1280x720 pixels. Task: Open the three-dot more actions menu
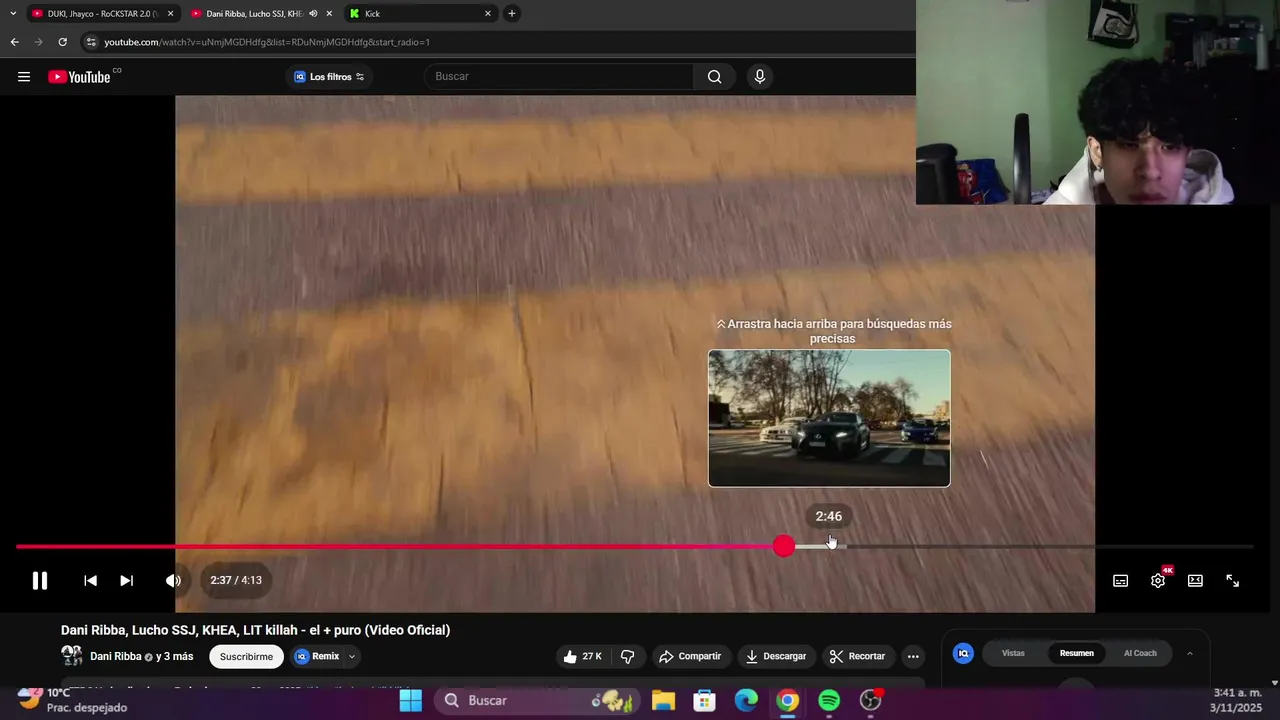point(913,656)
